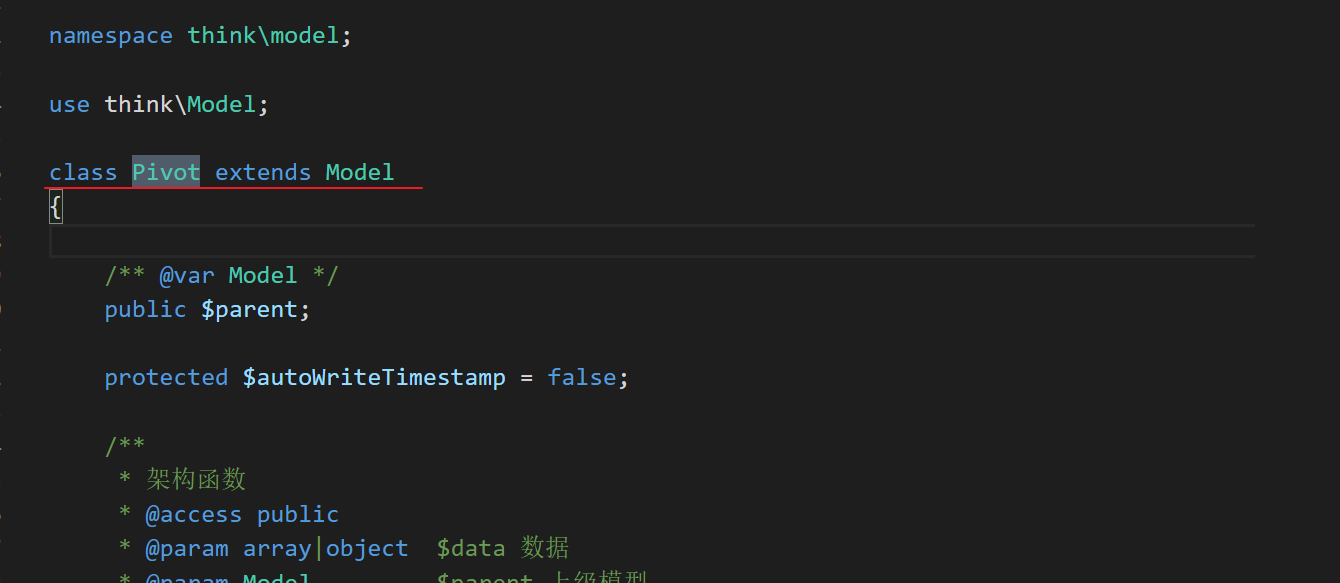This screenshot has height=583, width=1340.
Task: Click the highlighted Pivot class name
Action: pyautogui.click(x=166, y=172)
